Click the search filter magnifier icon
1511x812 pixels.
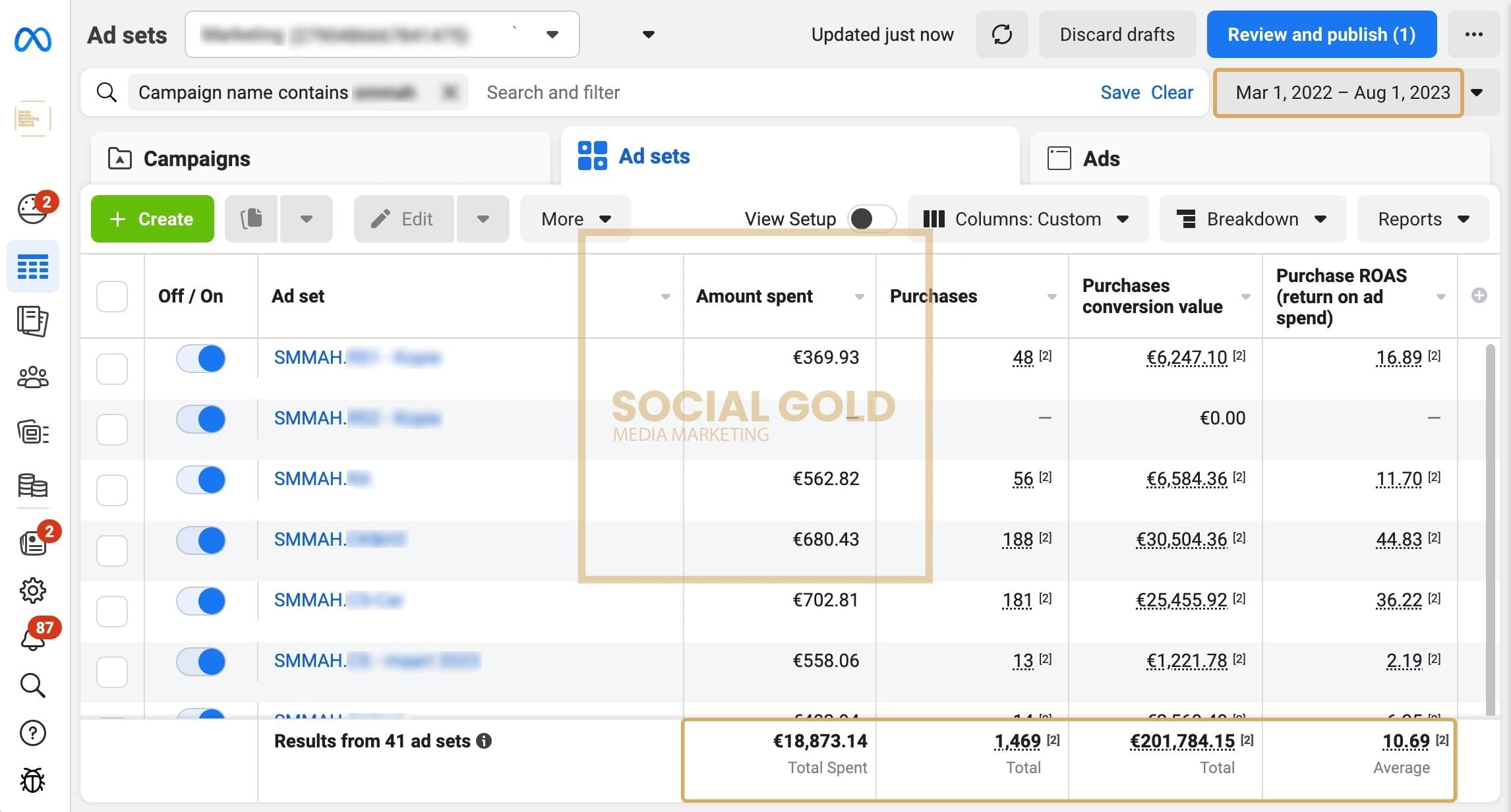tap(107, 92)
